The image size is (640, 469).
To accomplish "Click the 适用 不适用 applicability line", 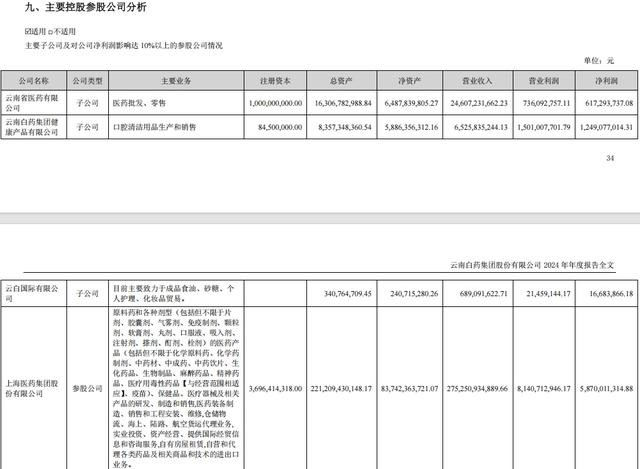I will point(50,31).
